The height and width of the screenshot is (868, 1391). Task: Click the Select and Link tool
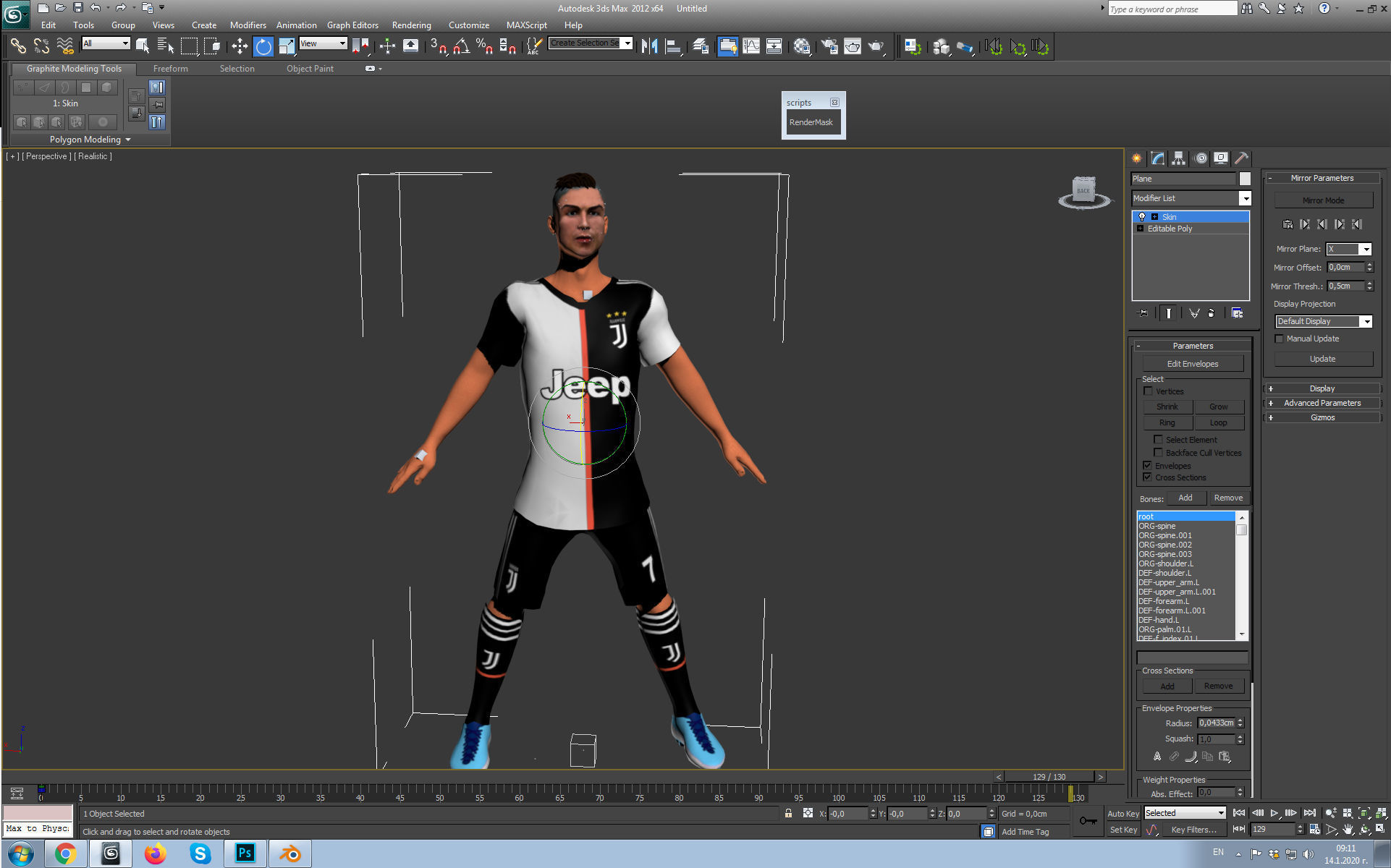pos(18,47)
